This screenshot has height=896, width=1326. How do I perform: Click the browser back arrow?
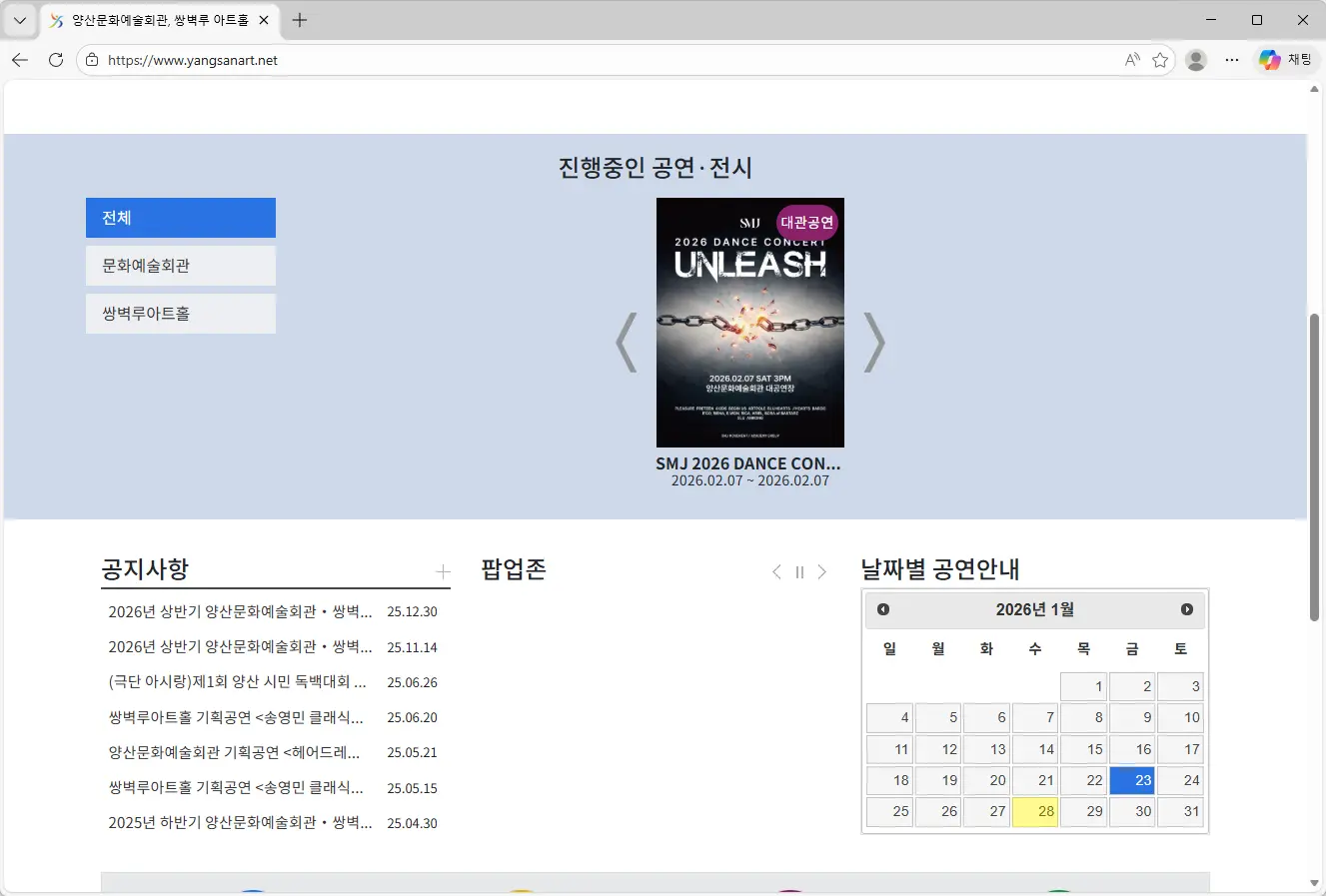20,60
